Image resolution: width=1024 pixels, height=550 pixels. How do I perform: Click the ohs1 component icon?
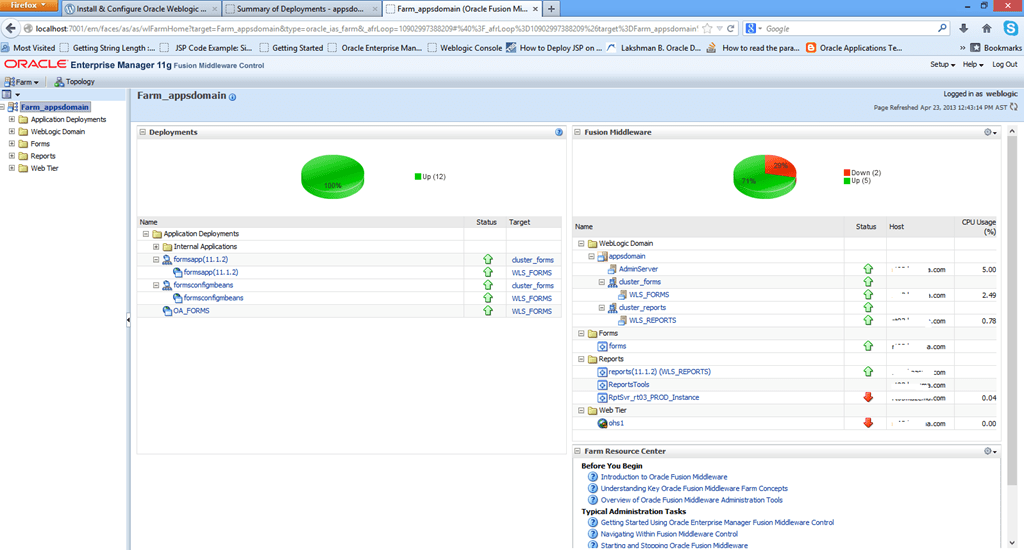[x=602, y=423]
